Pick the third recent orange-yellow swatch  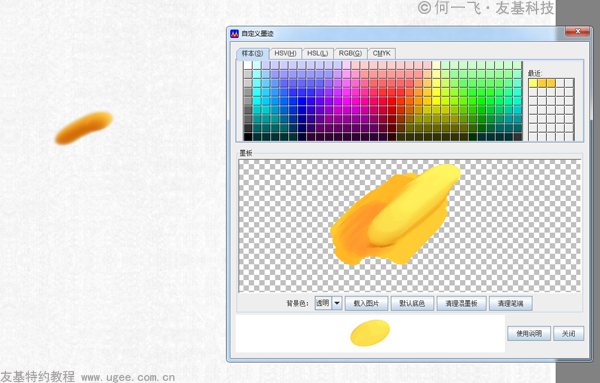(x=551, y=83)
